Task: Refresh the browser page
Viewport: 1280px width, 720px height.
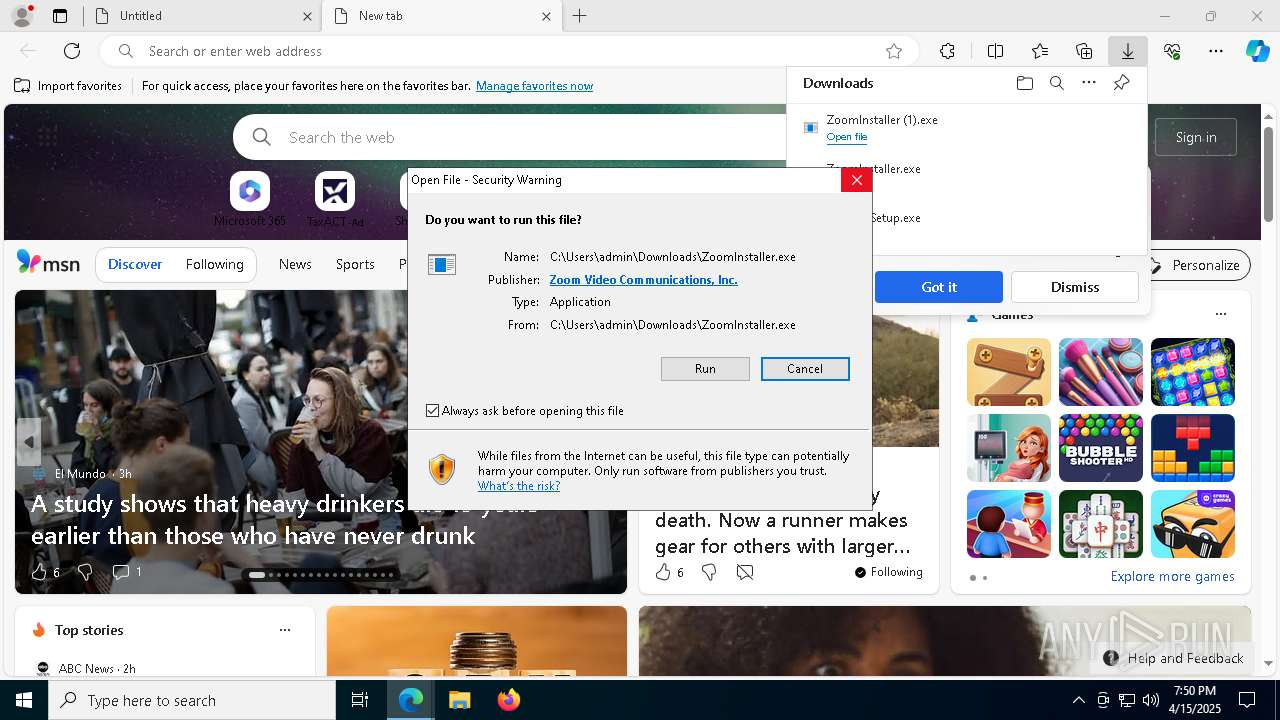Action: pos(72,51)
